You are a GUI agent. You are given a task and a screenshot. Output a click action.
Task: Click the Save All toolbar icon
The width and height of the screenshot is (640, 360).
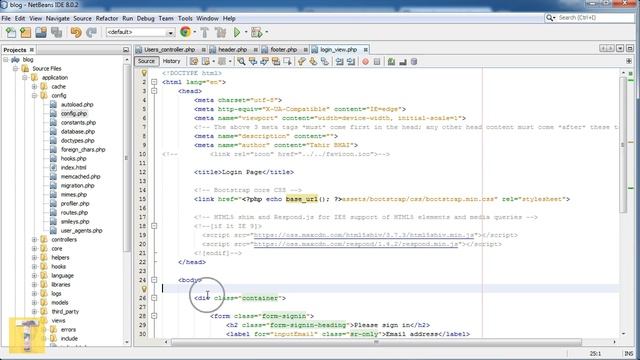[x=56, y=32]
